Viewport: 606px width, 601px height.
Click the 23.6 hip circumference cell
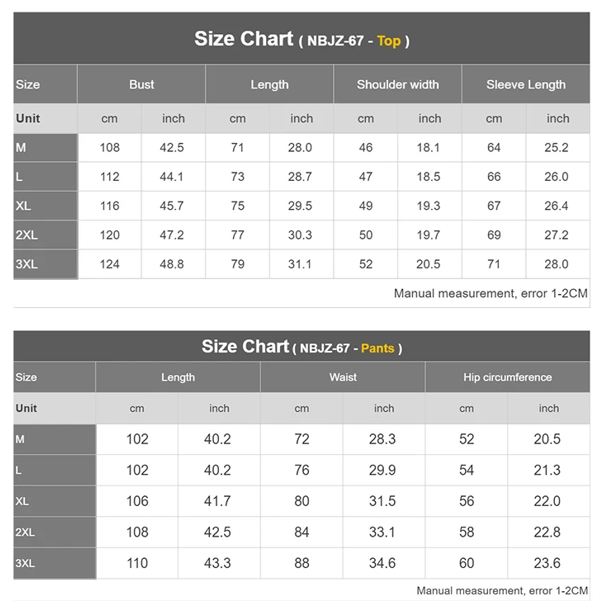pos(549,563)
